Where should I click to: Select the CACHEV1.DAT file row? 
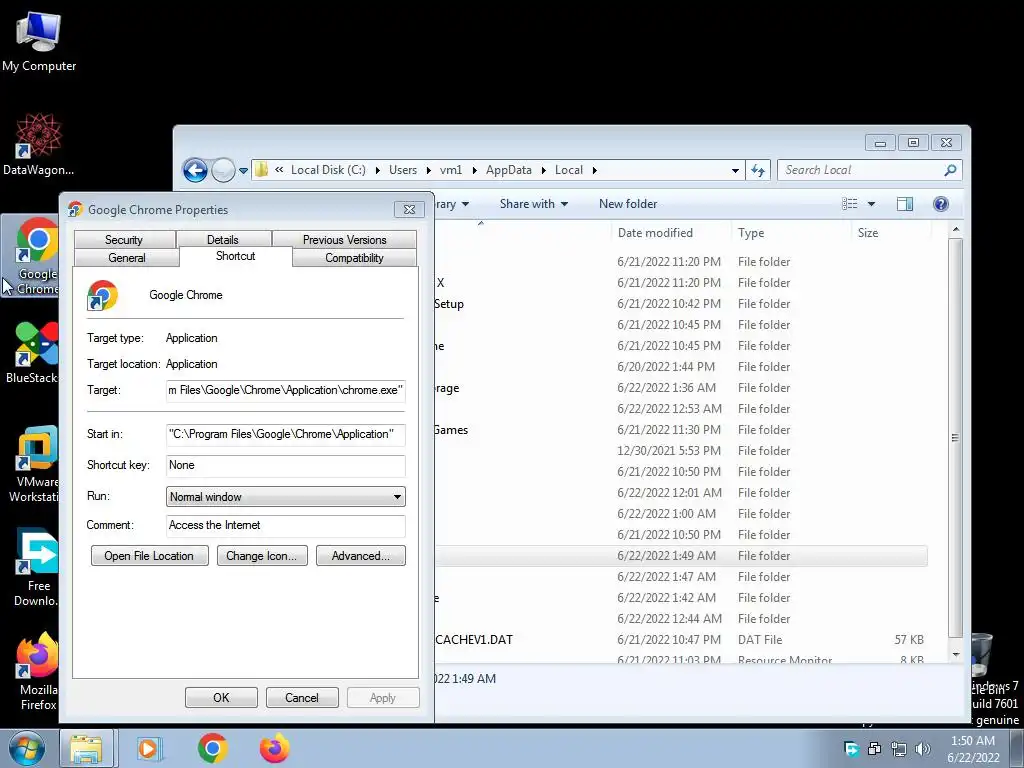click(x=680, y=640)
